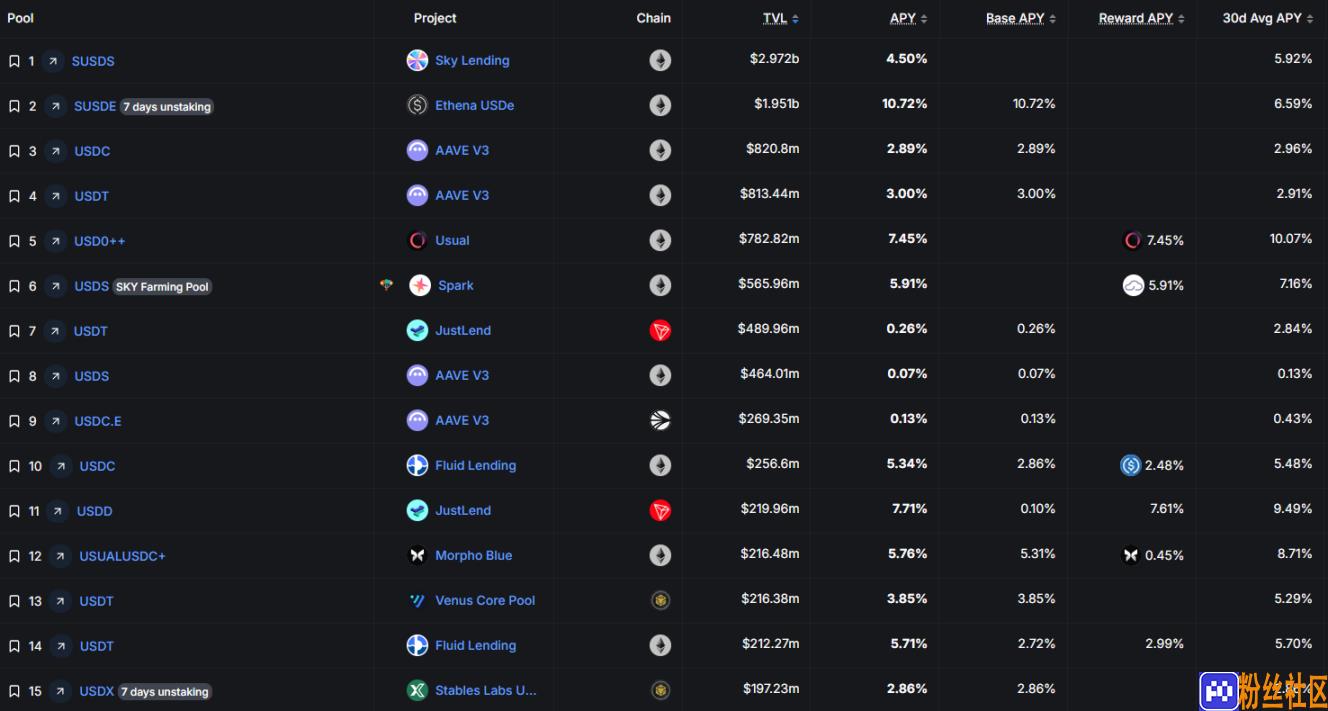
Task: Click the arrow icon beside USDC.E
Action: tap(56, 421)
